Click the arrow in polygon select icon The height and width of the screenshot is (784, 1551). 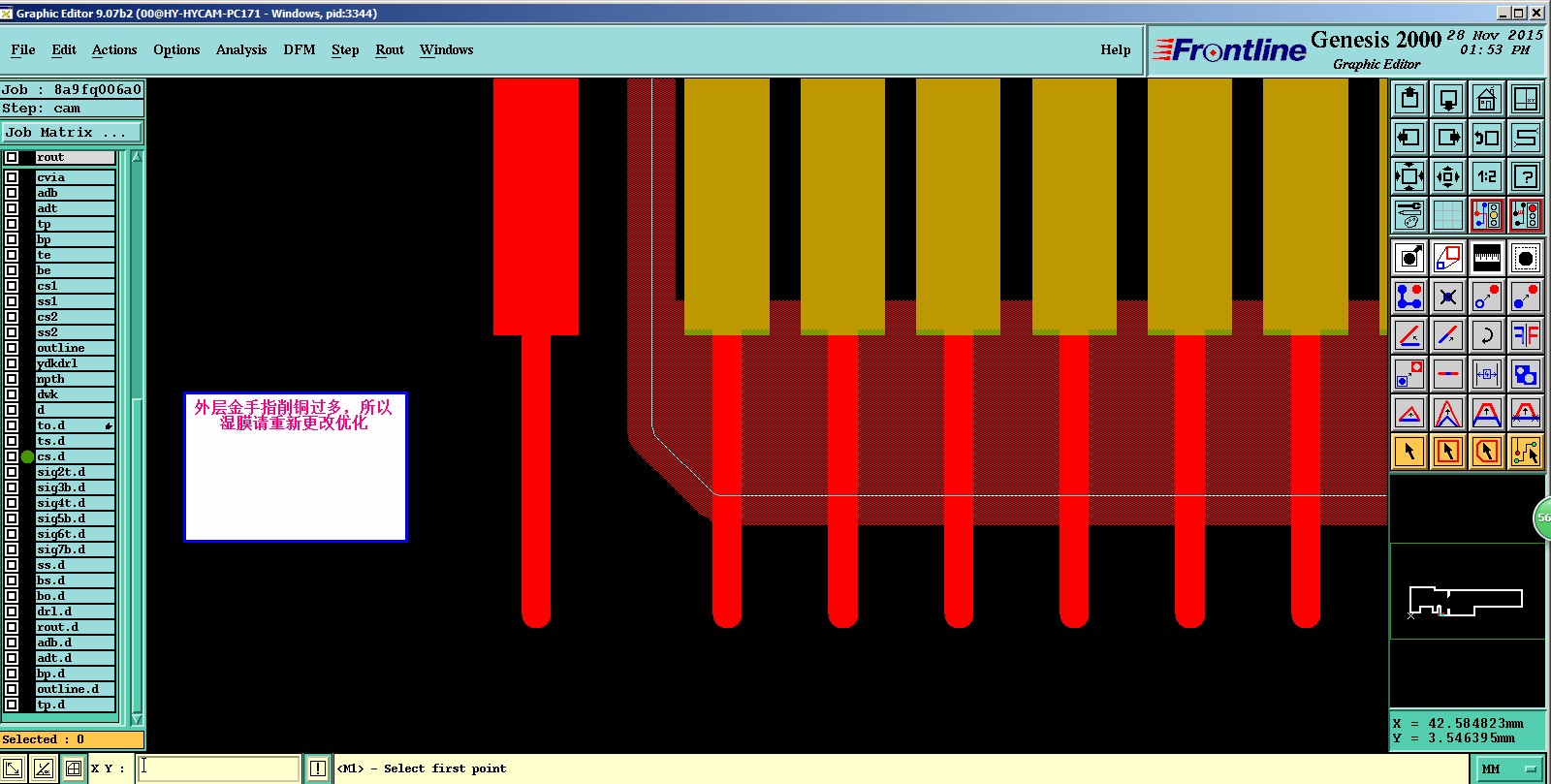[x=1487, y=452]
